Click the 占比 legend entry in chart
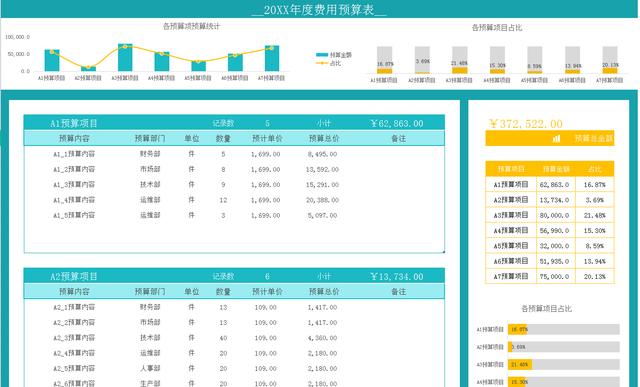 (x=329, y=63)
